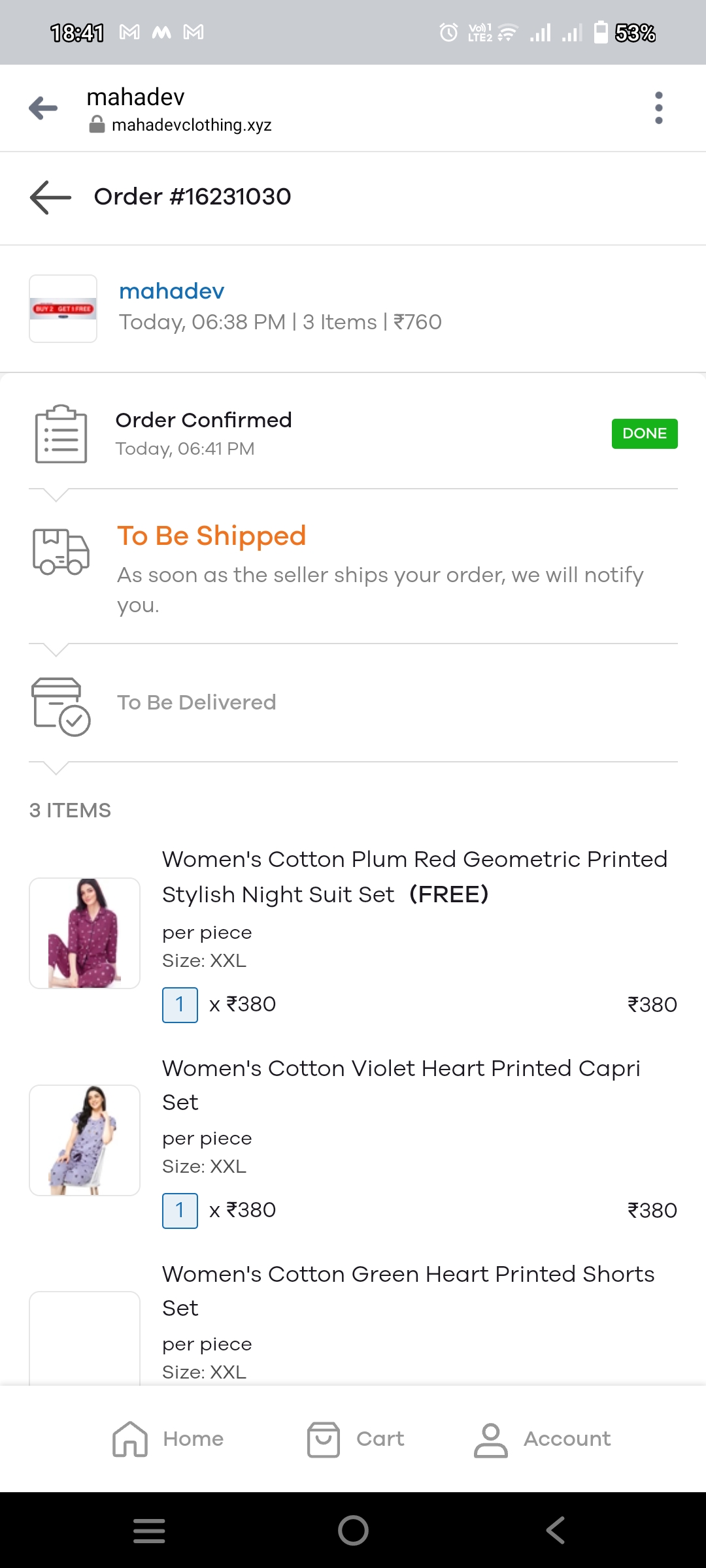Tap the green DONE status badge
706x1568 pixels.
coord(644,434)
